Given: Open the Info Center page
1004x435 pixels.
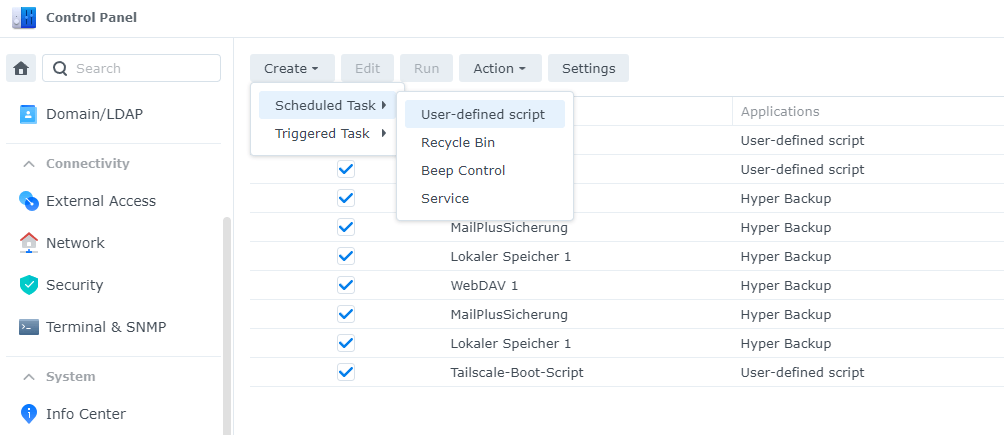Looking at the screenshot, I should (86, 414).
